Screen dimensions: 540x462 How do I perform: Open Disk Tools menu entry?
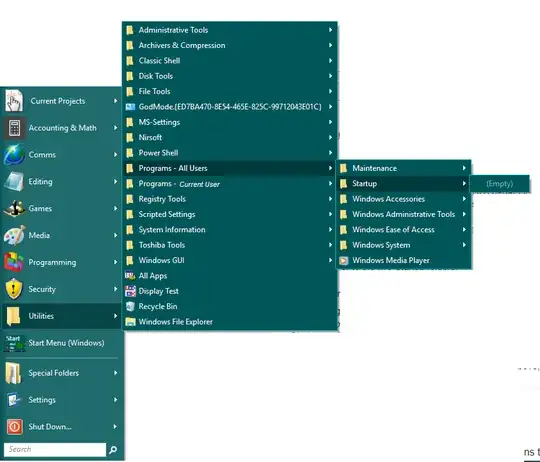pyautogui.click(x=230, y=76)
